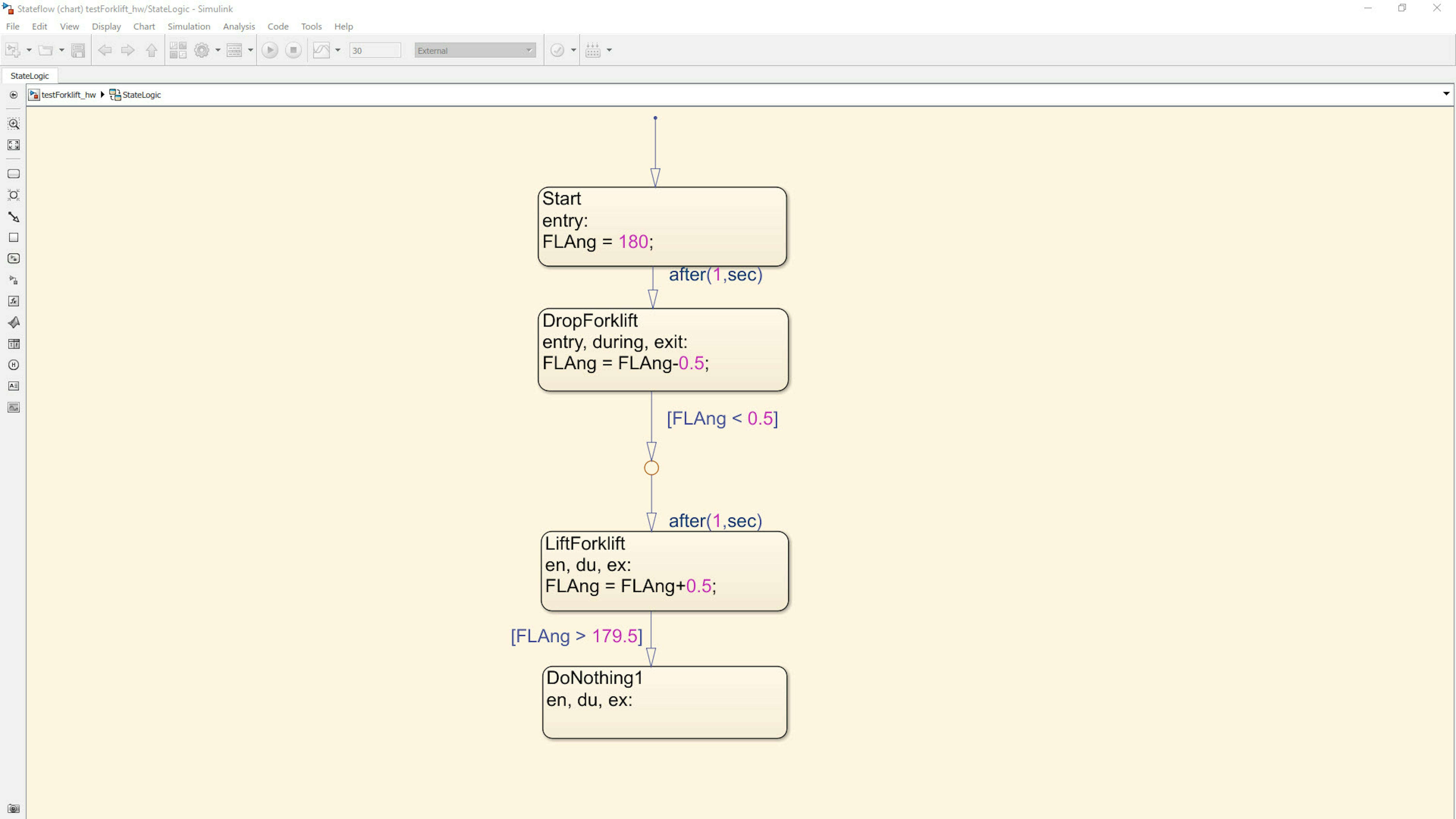Click the Up to Parent arrow
Screen dimensions: 1456x819
(151, 50)
